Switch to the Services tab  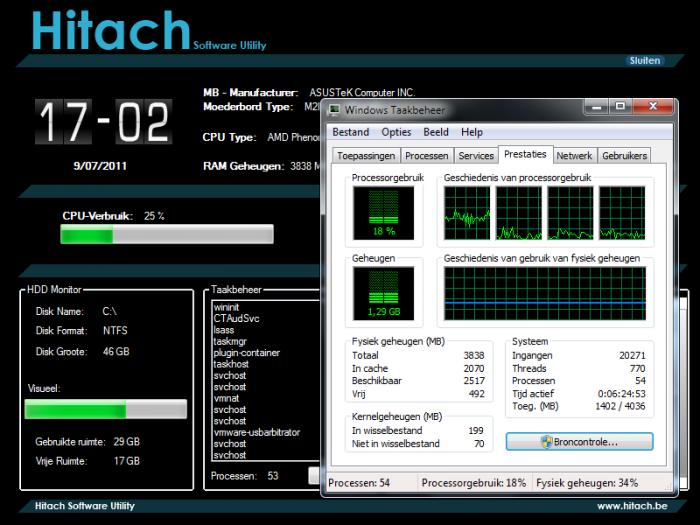pyautogui.click(x=476, y=156)
